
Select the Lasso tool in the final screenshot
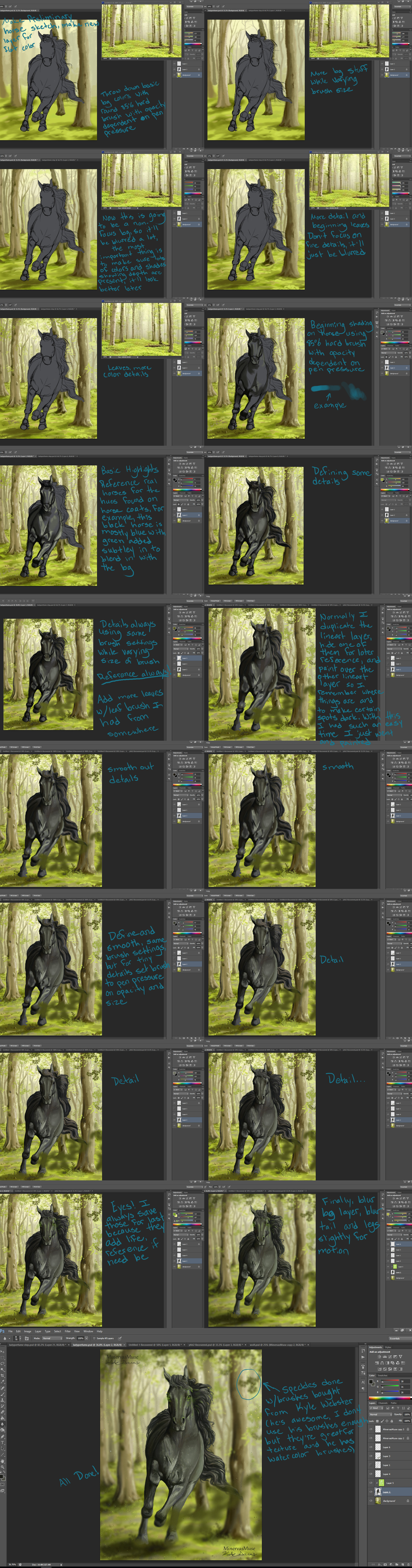(x=2, y=1364)
